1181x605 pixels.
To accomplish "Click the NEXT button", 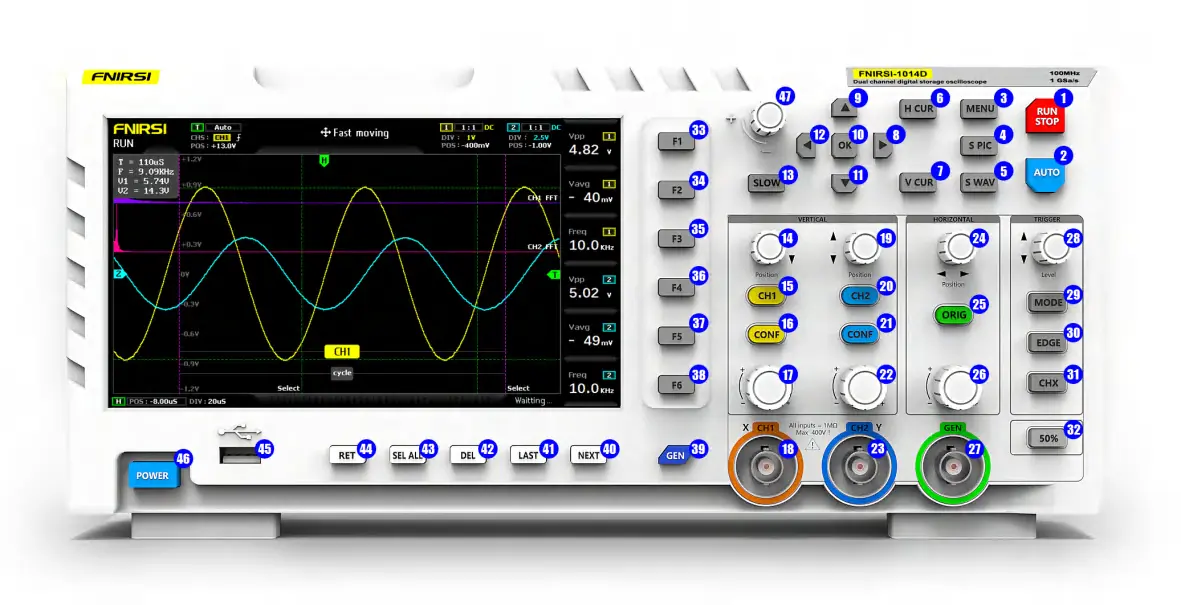I will [x=588, y=455].
